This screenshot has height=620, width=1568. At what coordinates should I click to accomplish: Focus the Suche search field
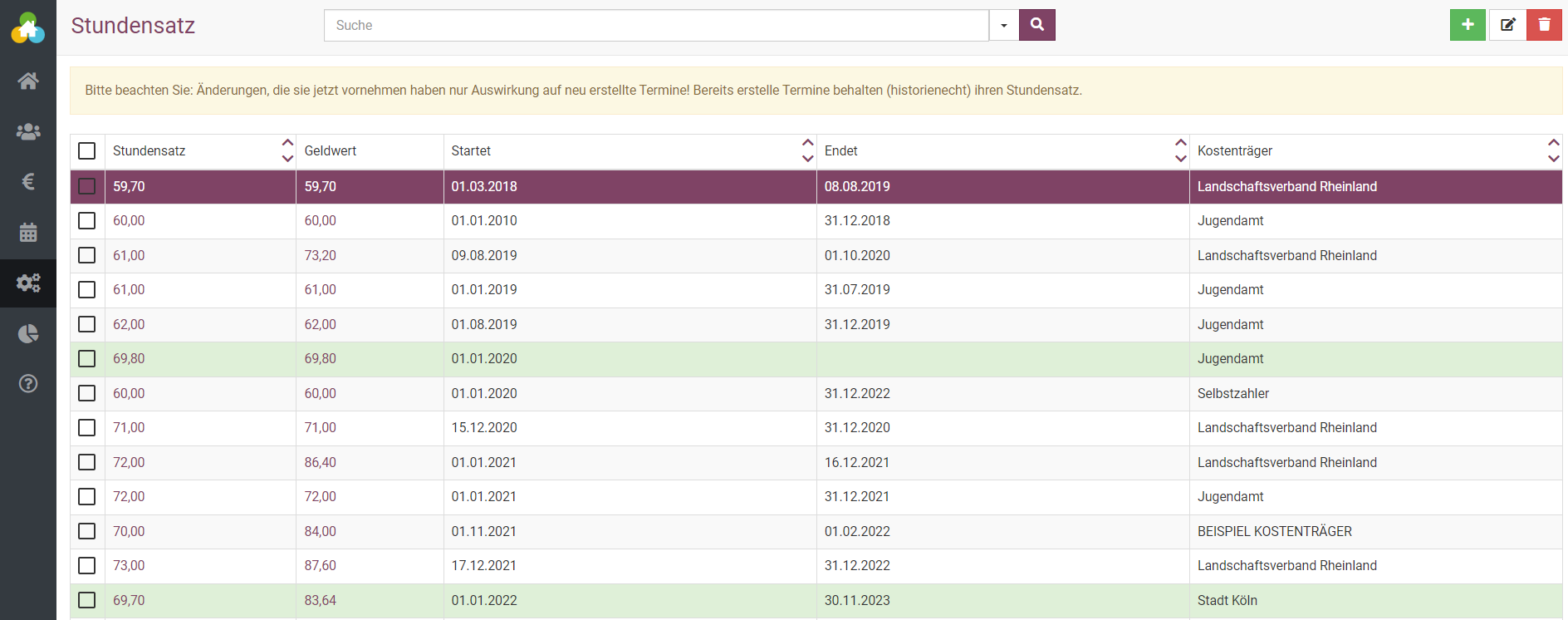pyautogui.click(x=656, y=25)
